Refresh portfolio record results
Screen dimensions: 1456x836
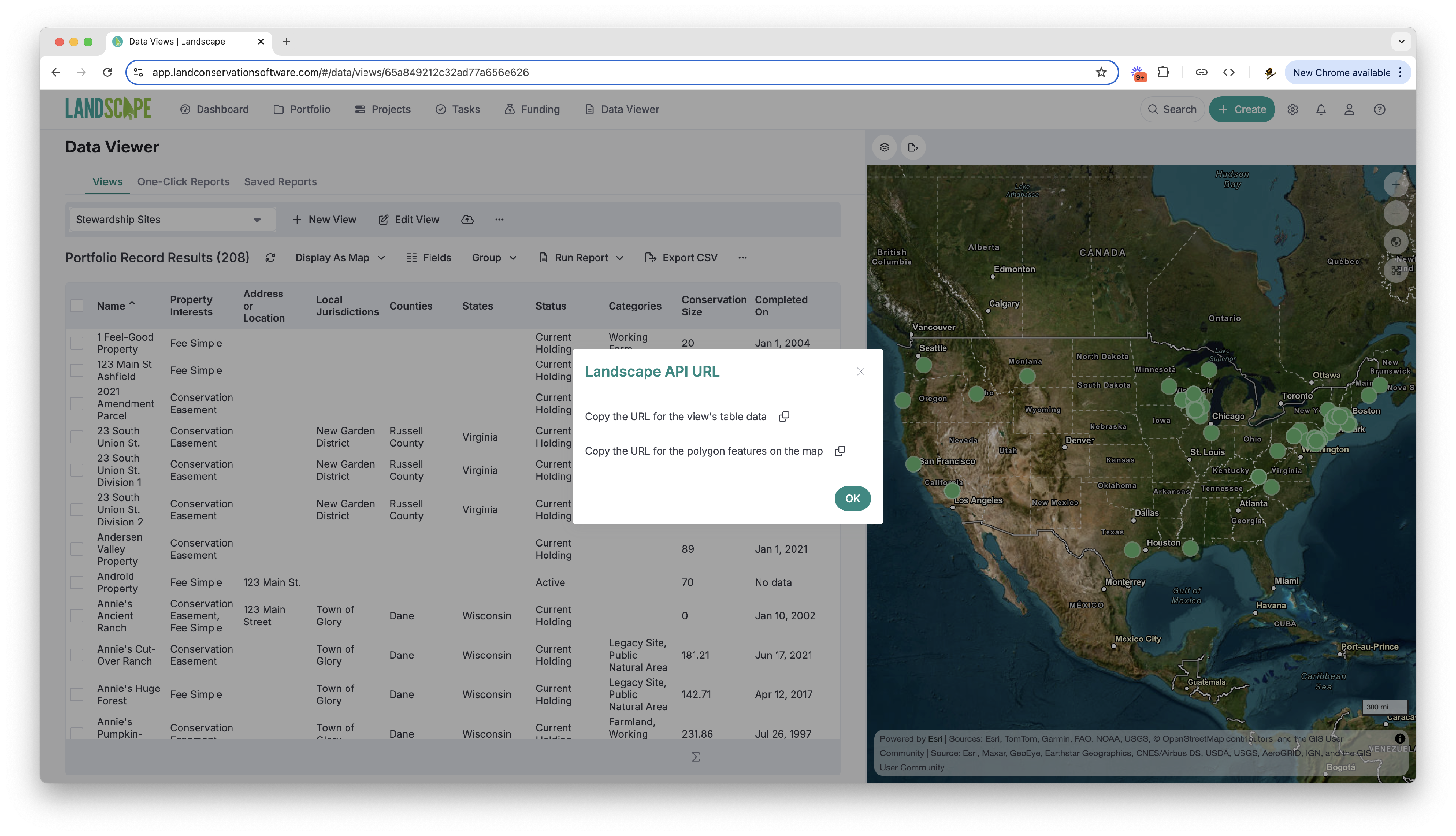pyautogui.click(x=270, y=258)
